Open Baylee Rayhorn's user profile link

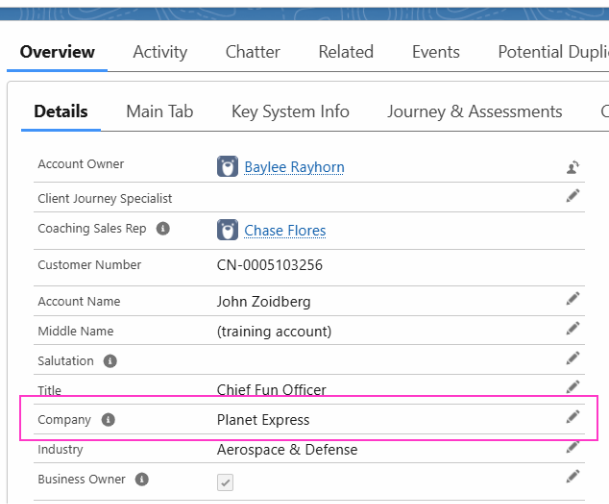[294, 167]
